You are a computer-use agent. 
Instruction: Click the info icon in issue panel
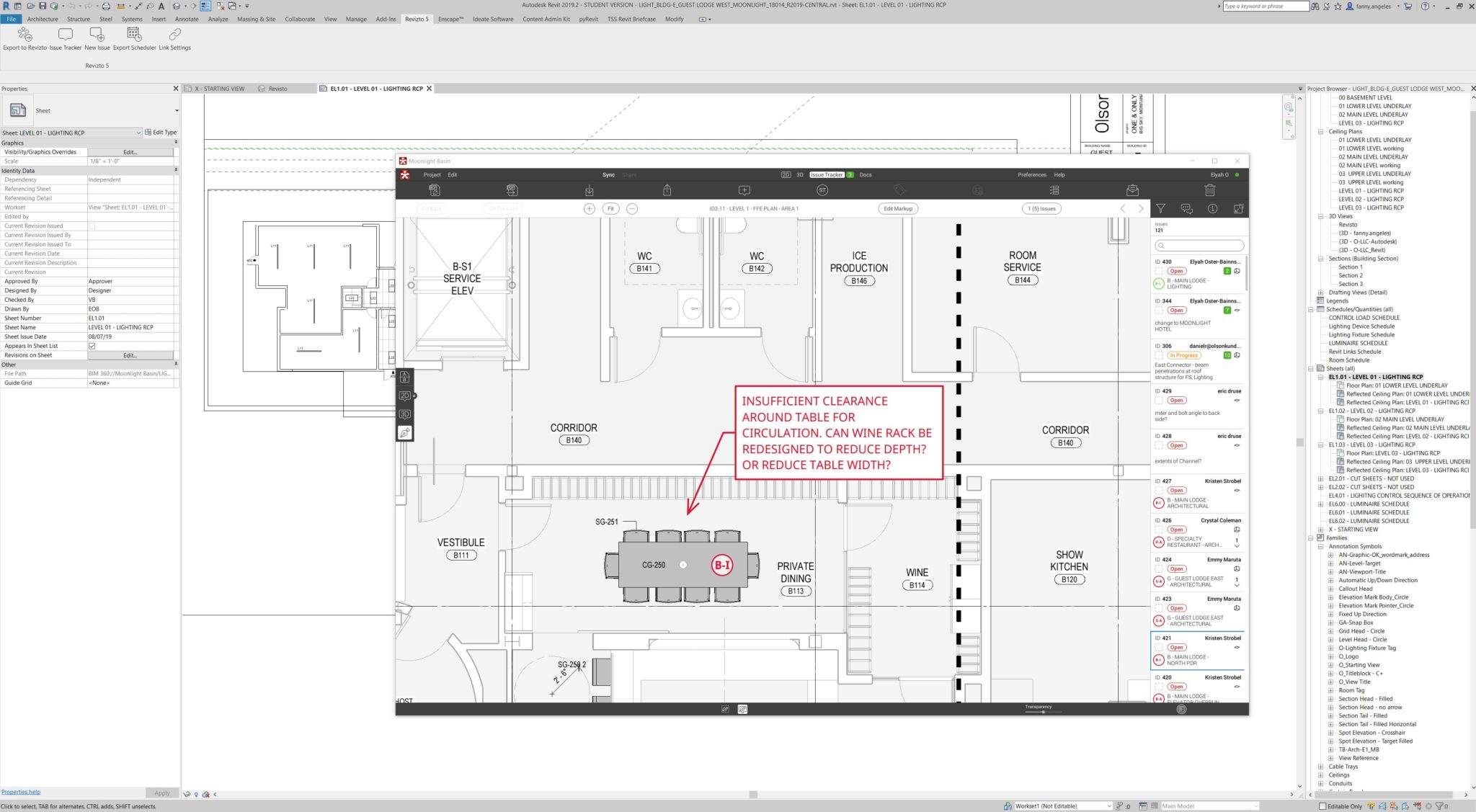(1212, 209)
